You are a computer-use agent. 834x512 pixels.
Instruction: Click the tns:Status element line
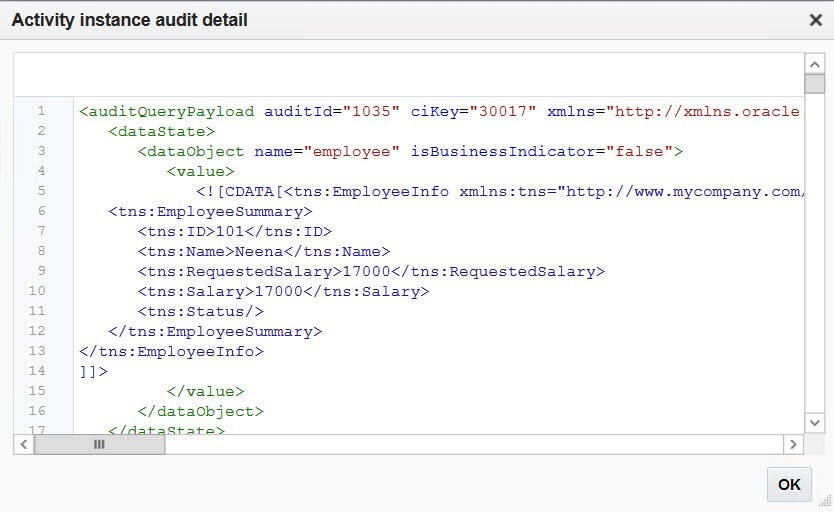tap(200, 311)
